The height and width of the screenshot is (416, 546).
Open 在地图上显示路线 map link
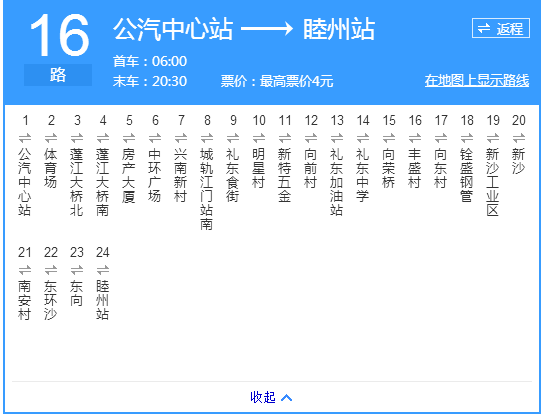coord(477,80)
